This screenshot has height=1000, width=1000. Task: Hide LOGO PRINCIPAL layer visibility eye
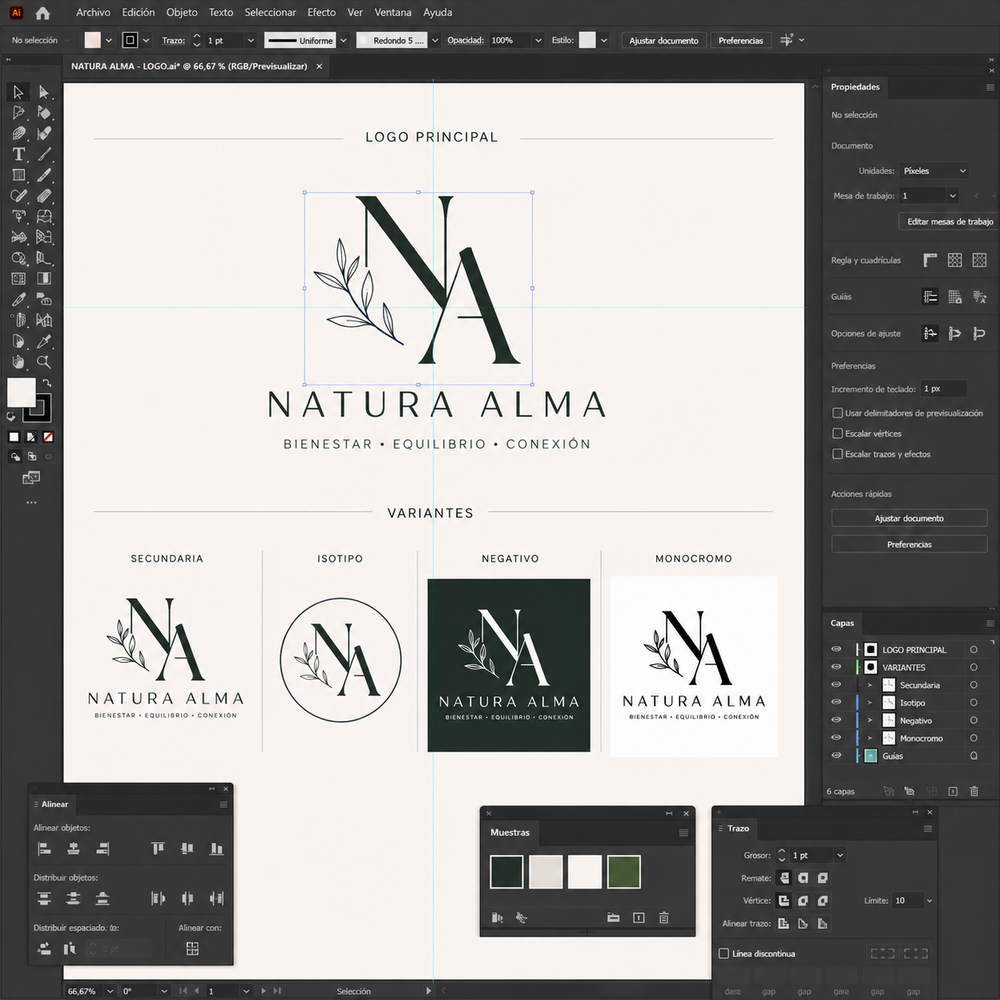(x=836, y=649)
